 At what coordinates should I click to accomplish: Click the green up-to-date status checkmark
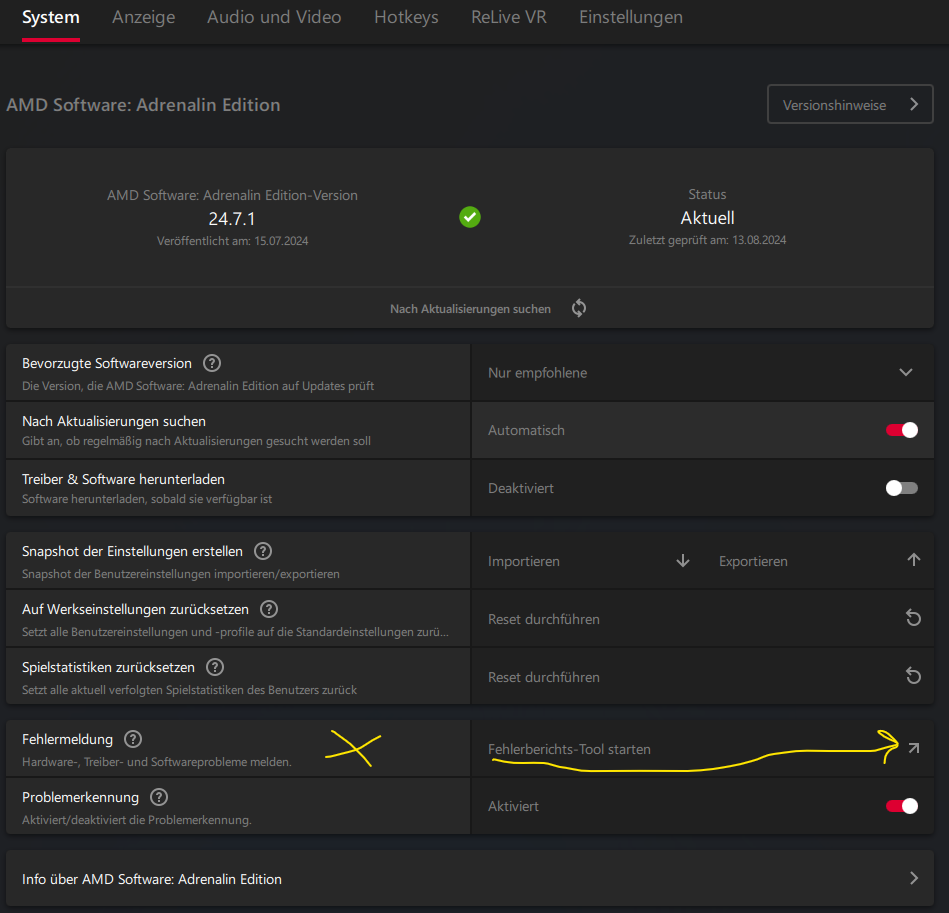coord(470,217)
